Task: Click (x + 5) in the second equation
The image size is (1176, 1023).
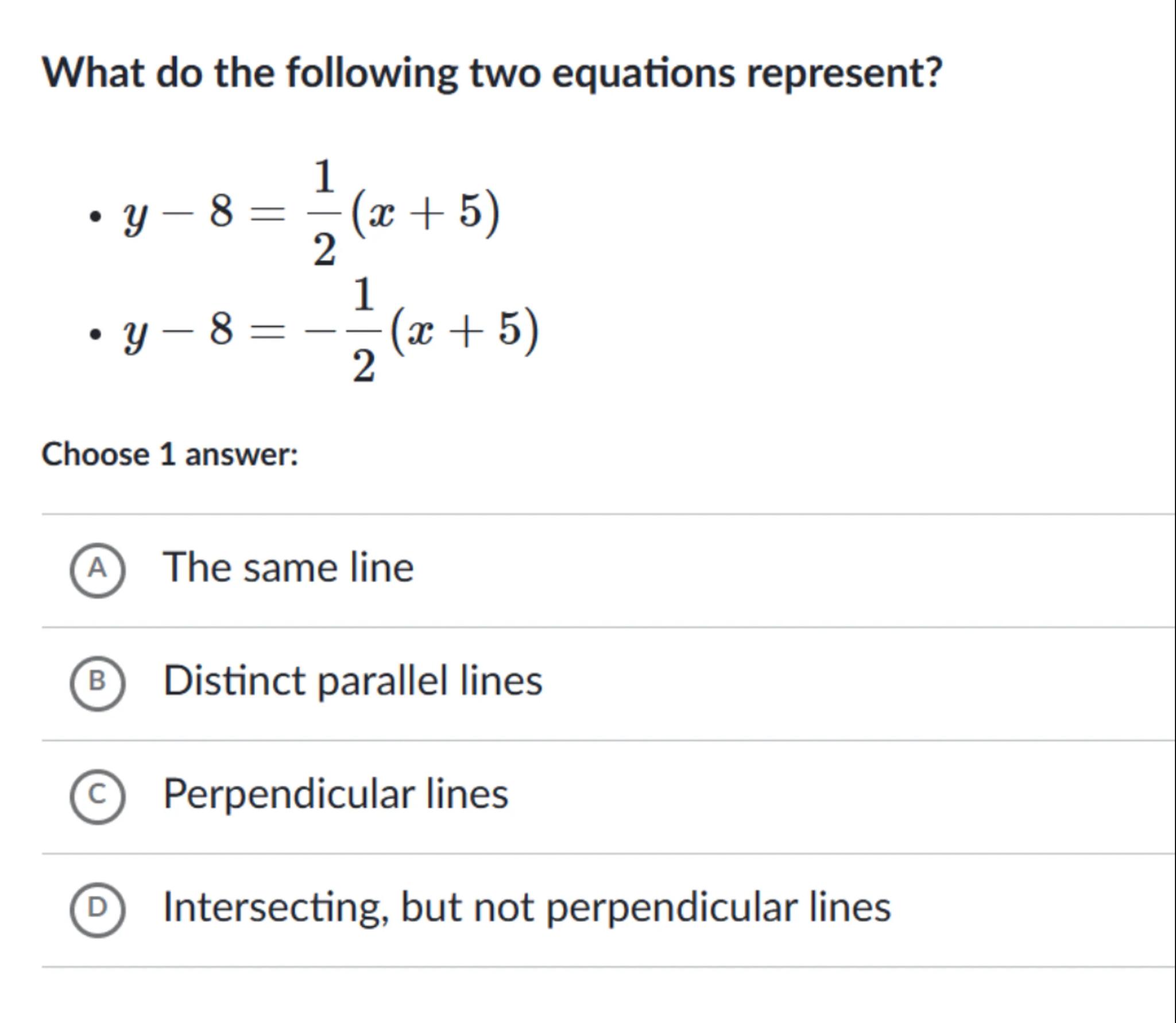Action: [464, 331]
